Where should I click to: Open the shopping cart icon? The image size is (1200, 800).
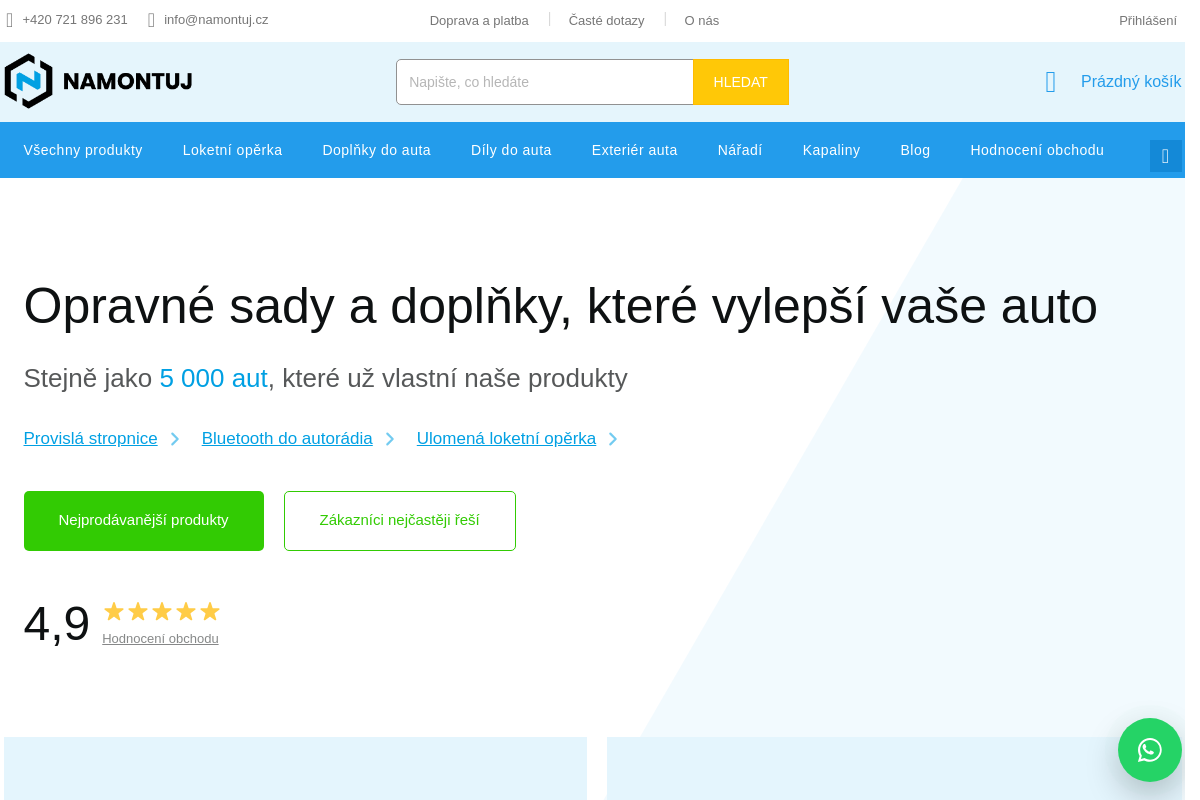tap(1050, 82)
